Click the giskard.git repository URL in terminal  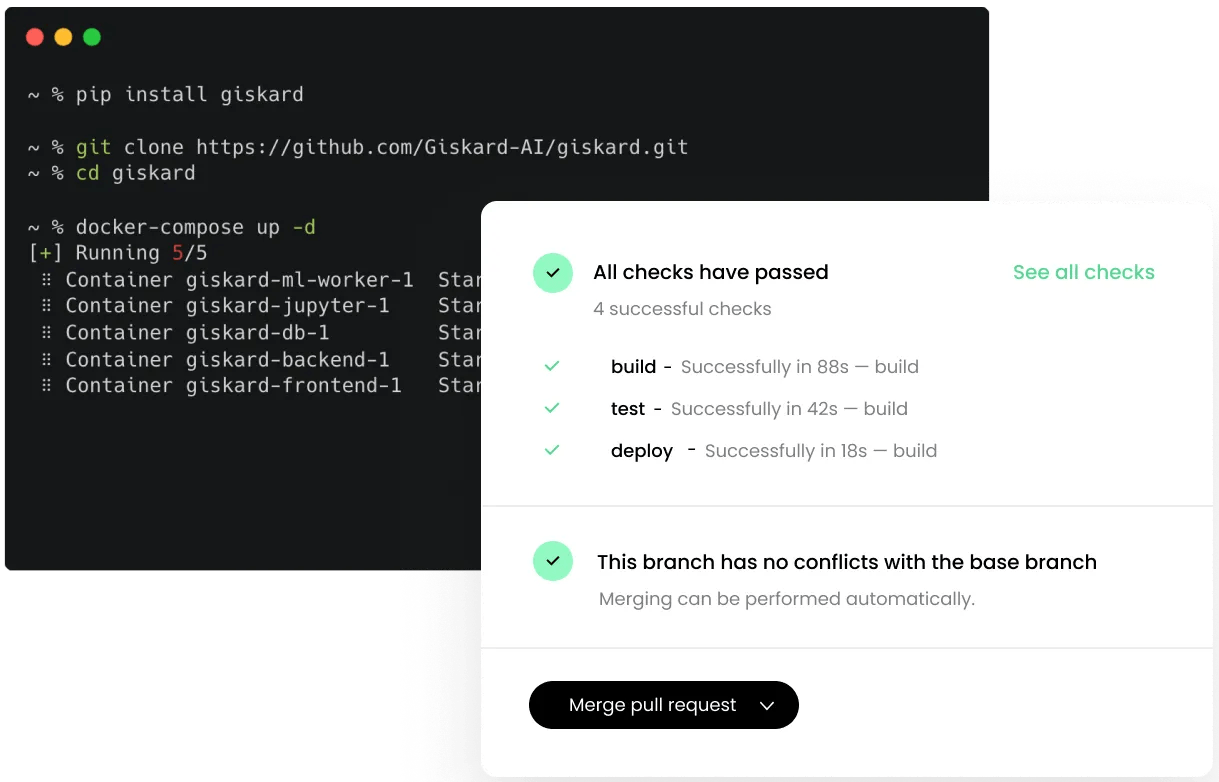tap(442, 147)
